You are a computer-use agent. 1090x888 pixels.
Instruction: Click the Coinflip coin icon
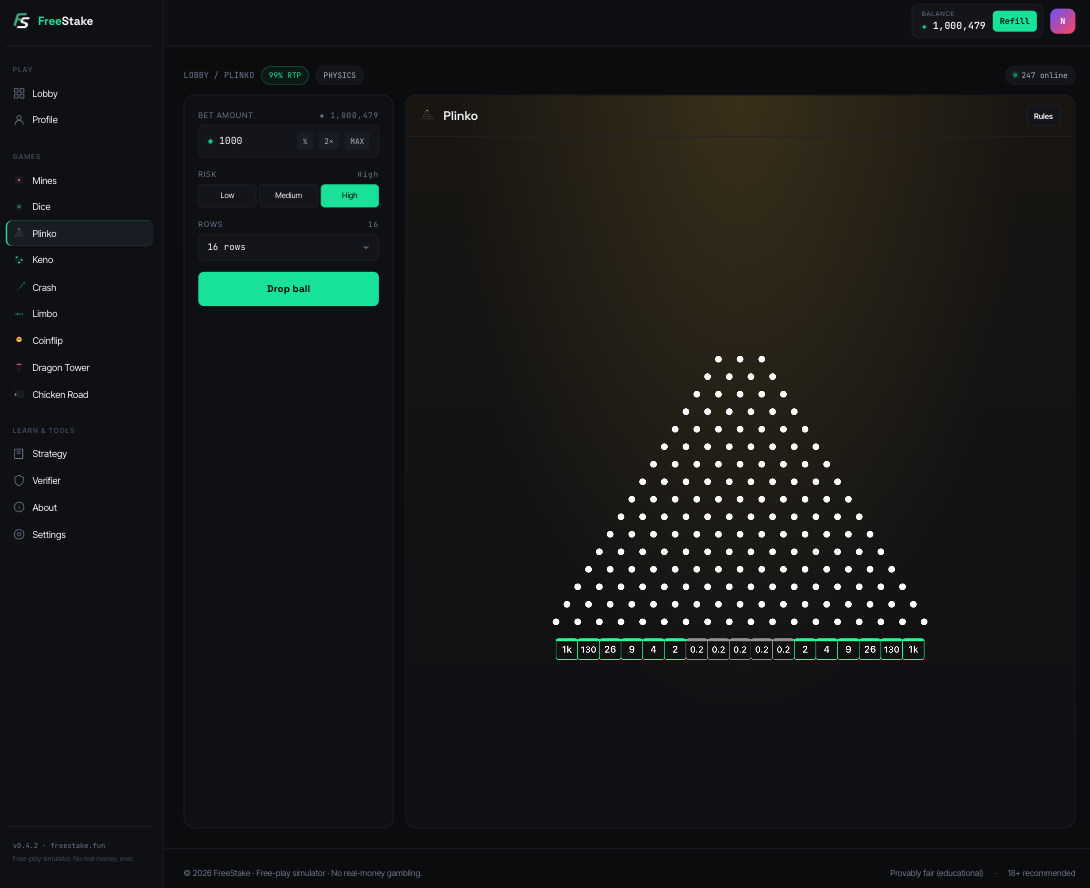pyautogui.click(x=19, y=340)
